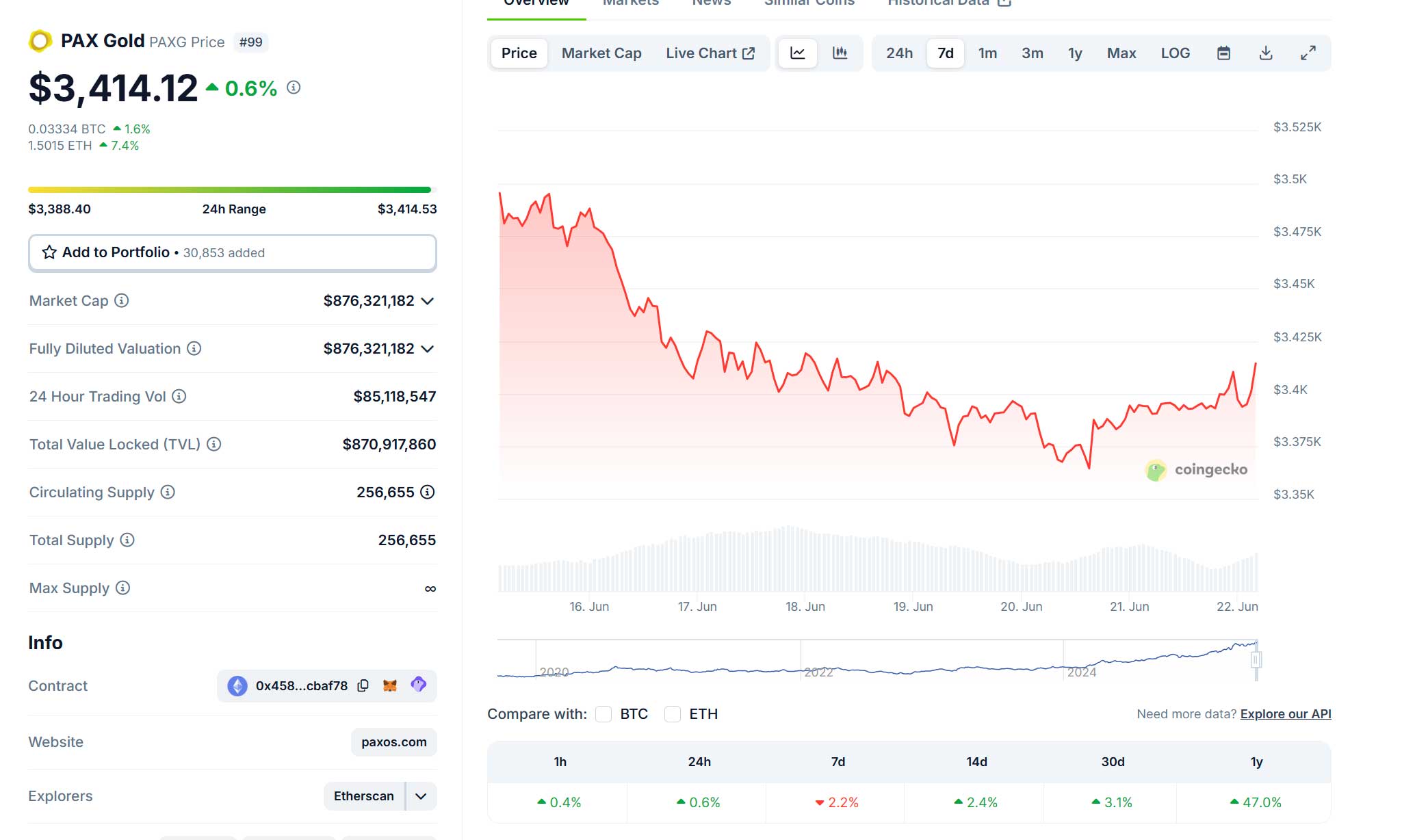Tick the BTC compare checkbox
This screenshot has width=1402, height=840.
[x=603, y=713]
